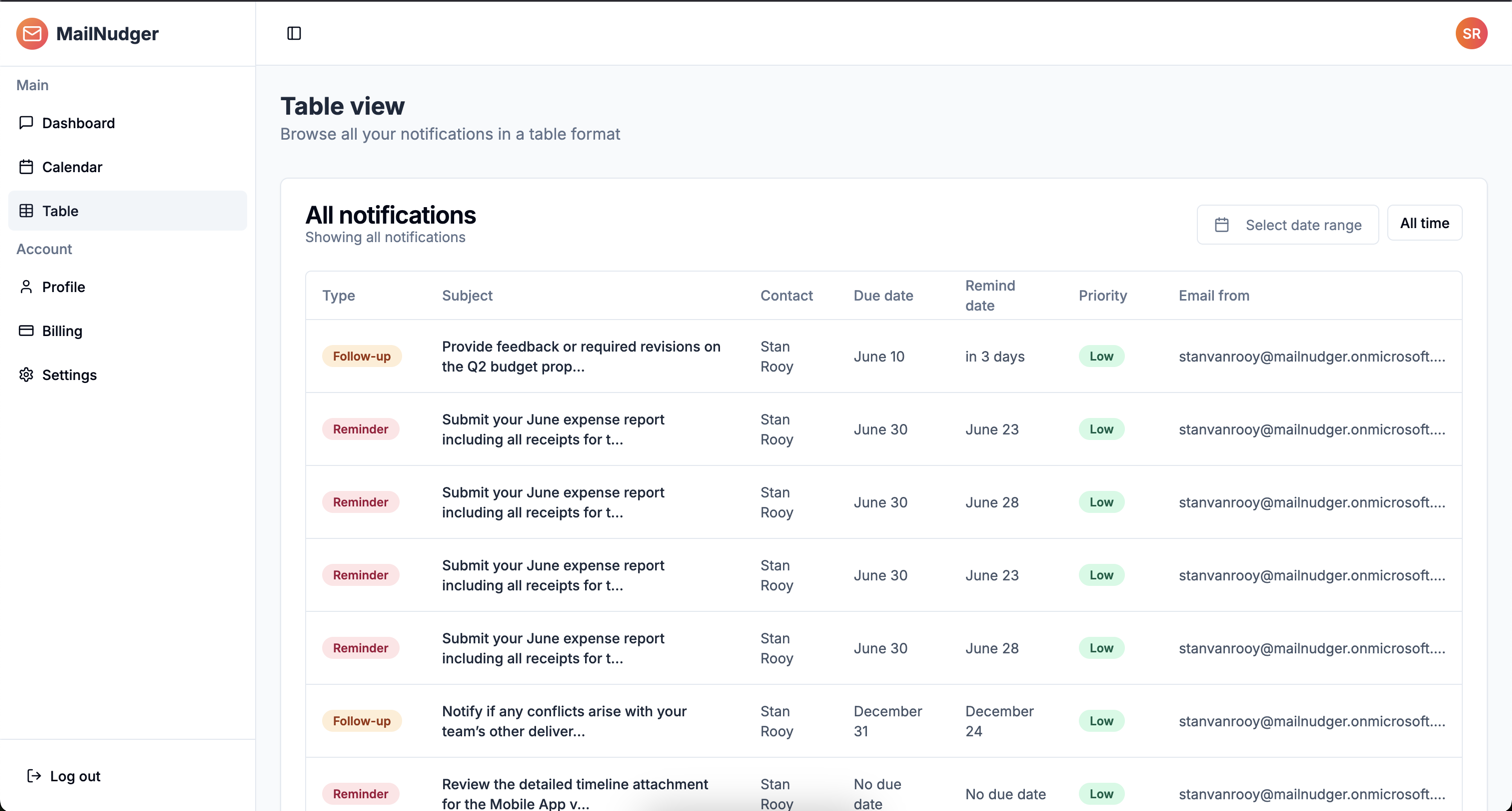Viewport: 1512px width, 811px height.
Task: Click the Dashboard chat icon
Action: (26, 123)
